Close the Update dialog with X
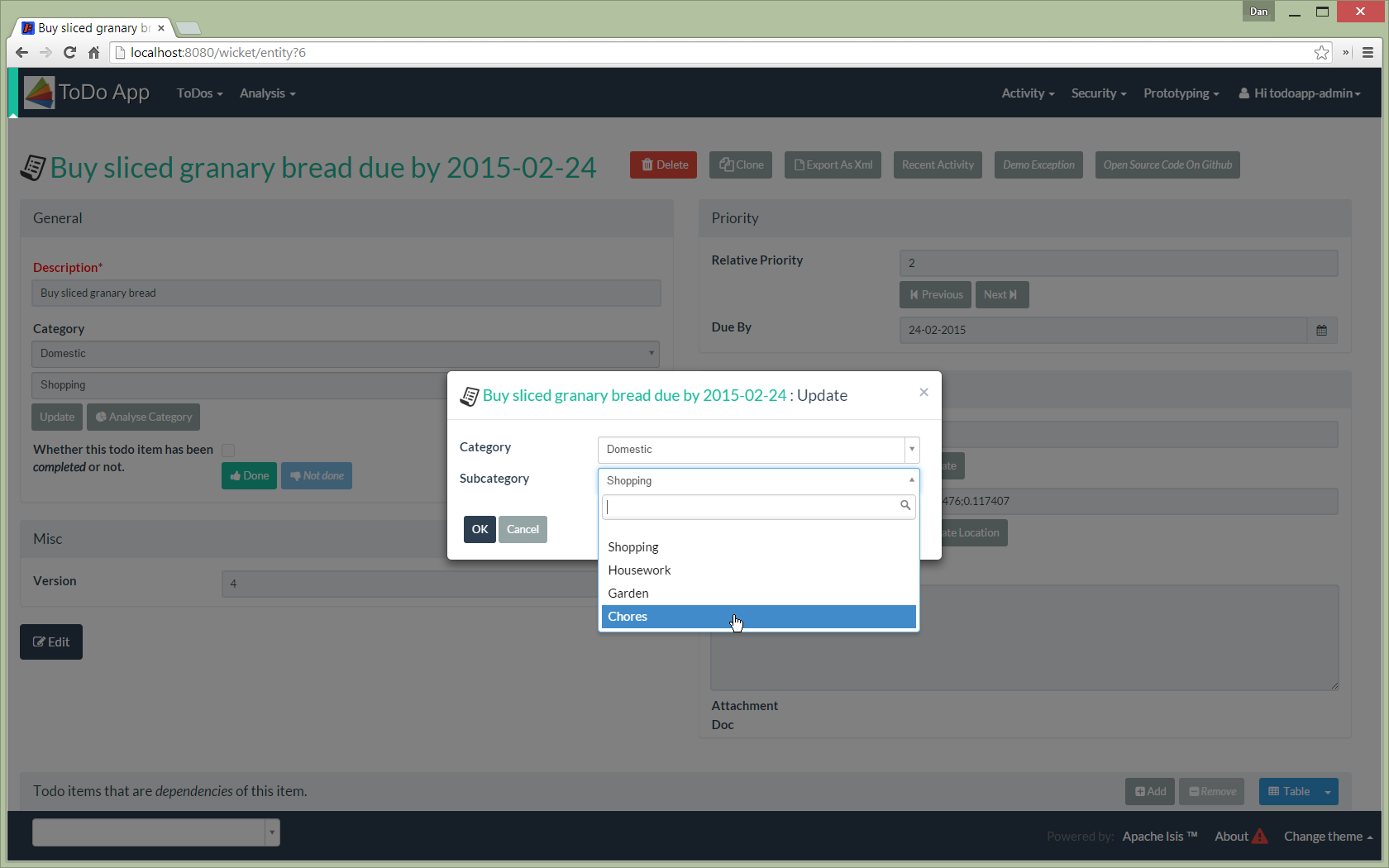This screenshot has height=868, width=1389. [924, 393]
